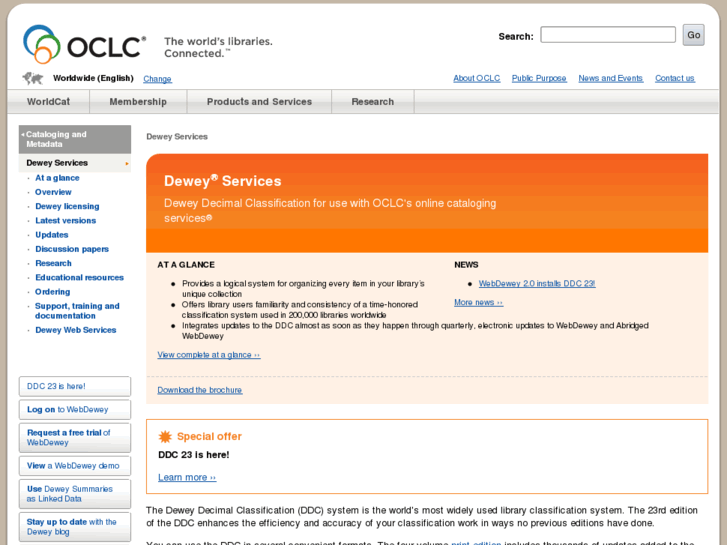Open the About OCLC link
Screen dimensions: 727x545
pyautogui.click(x=477, y=78)
